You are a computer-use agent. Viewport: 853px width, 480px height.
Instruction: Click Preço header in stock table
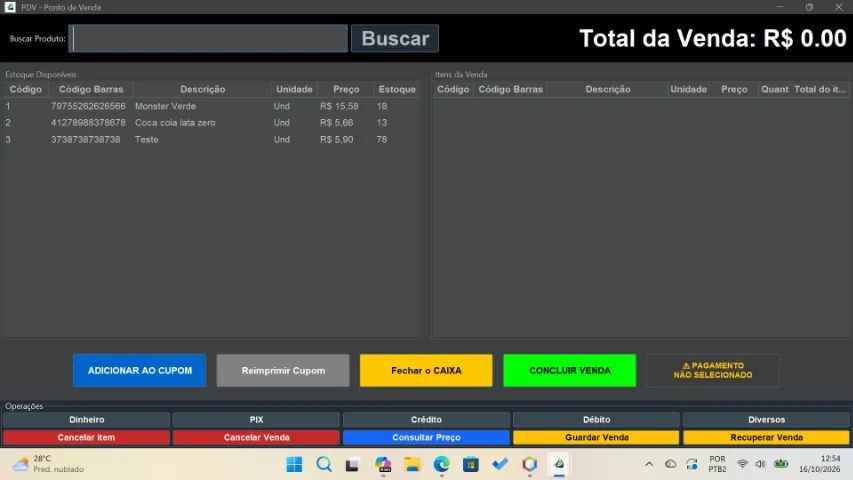(x=346, y=89)
